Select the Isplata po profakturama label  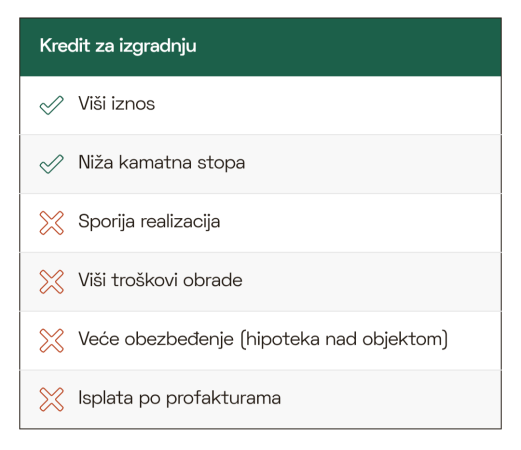click(180, 398)
